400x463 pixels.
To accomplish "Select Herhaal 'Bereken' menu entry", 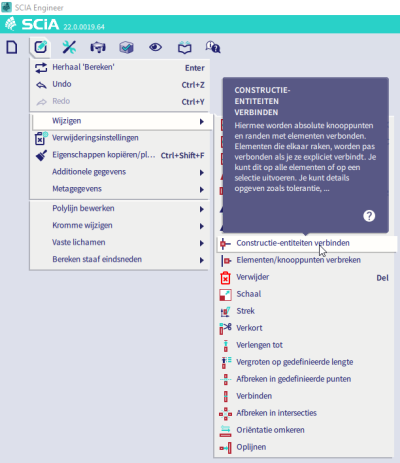I will tap(120, 68).
